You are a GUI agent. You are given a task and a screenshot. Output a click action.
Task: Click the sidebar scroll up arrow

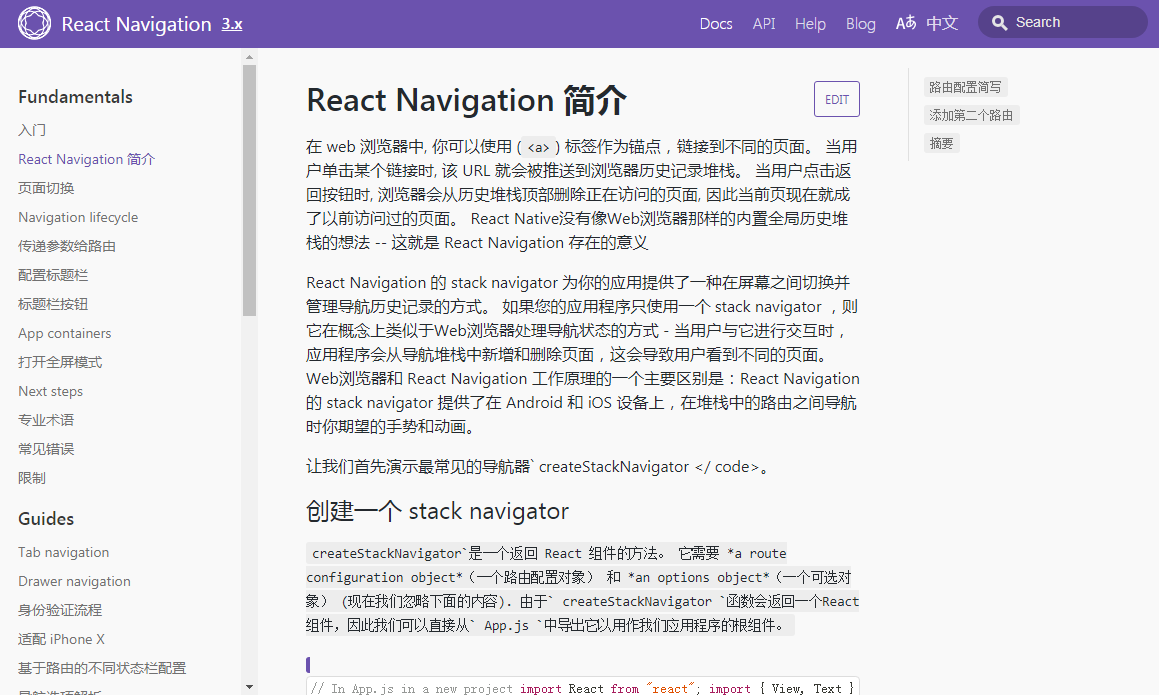[x=249, y=57]
